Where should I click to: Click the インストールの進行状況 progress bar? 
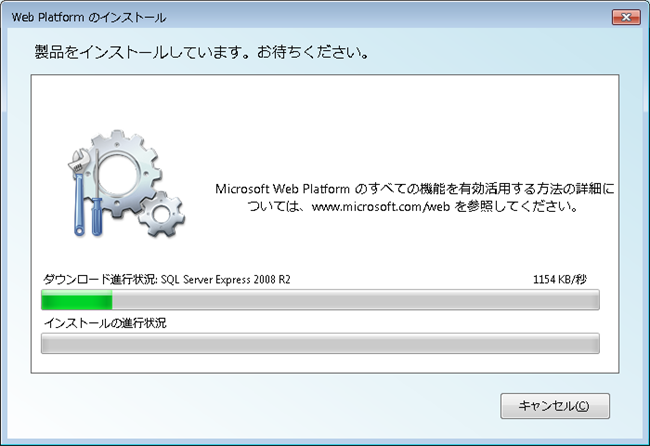tap(320, 343)
